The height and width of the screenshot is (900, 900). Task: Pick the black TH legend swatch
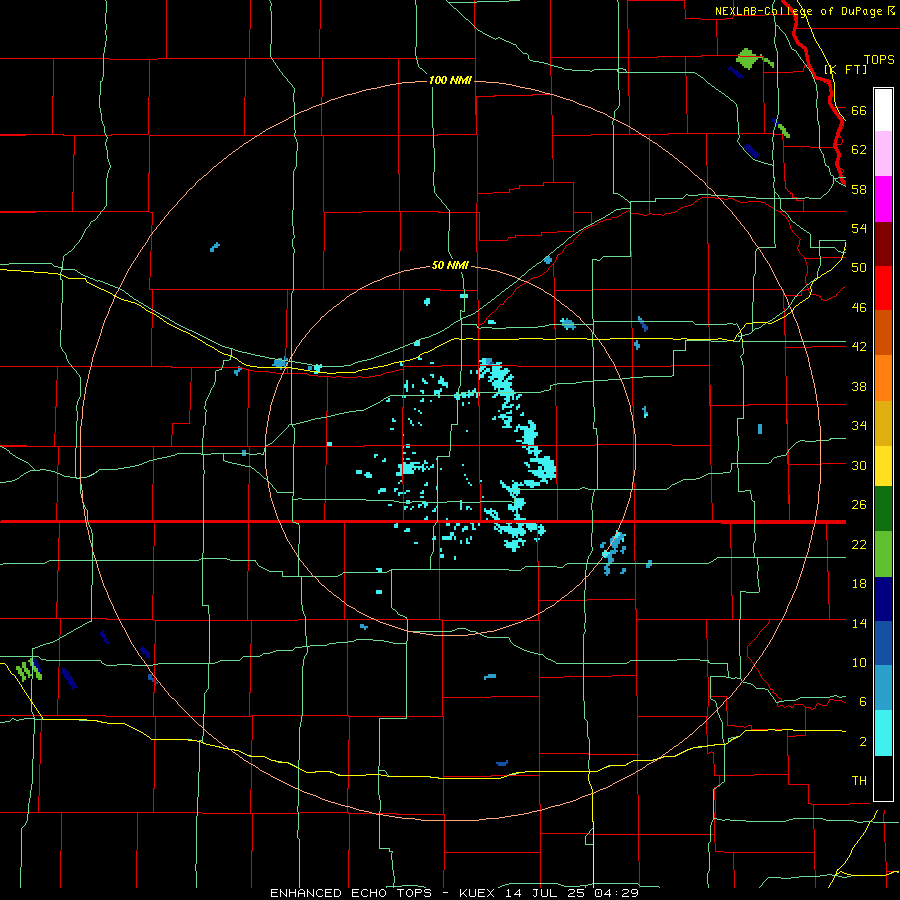click(883, 778)
